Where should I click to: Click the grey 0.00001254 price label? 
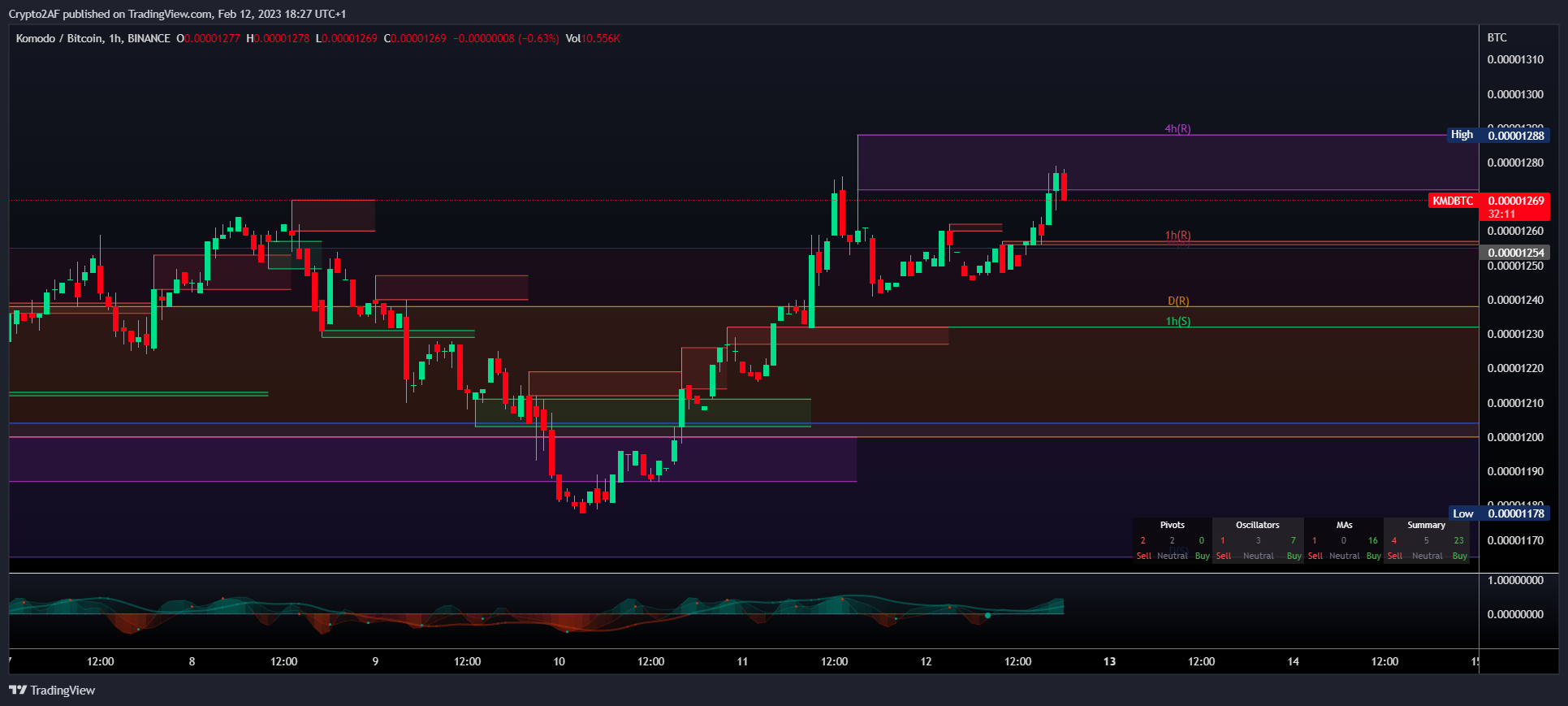coord(1515,253)
